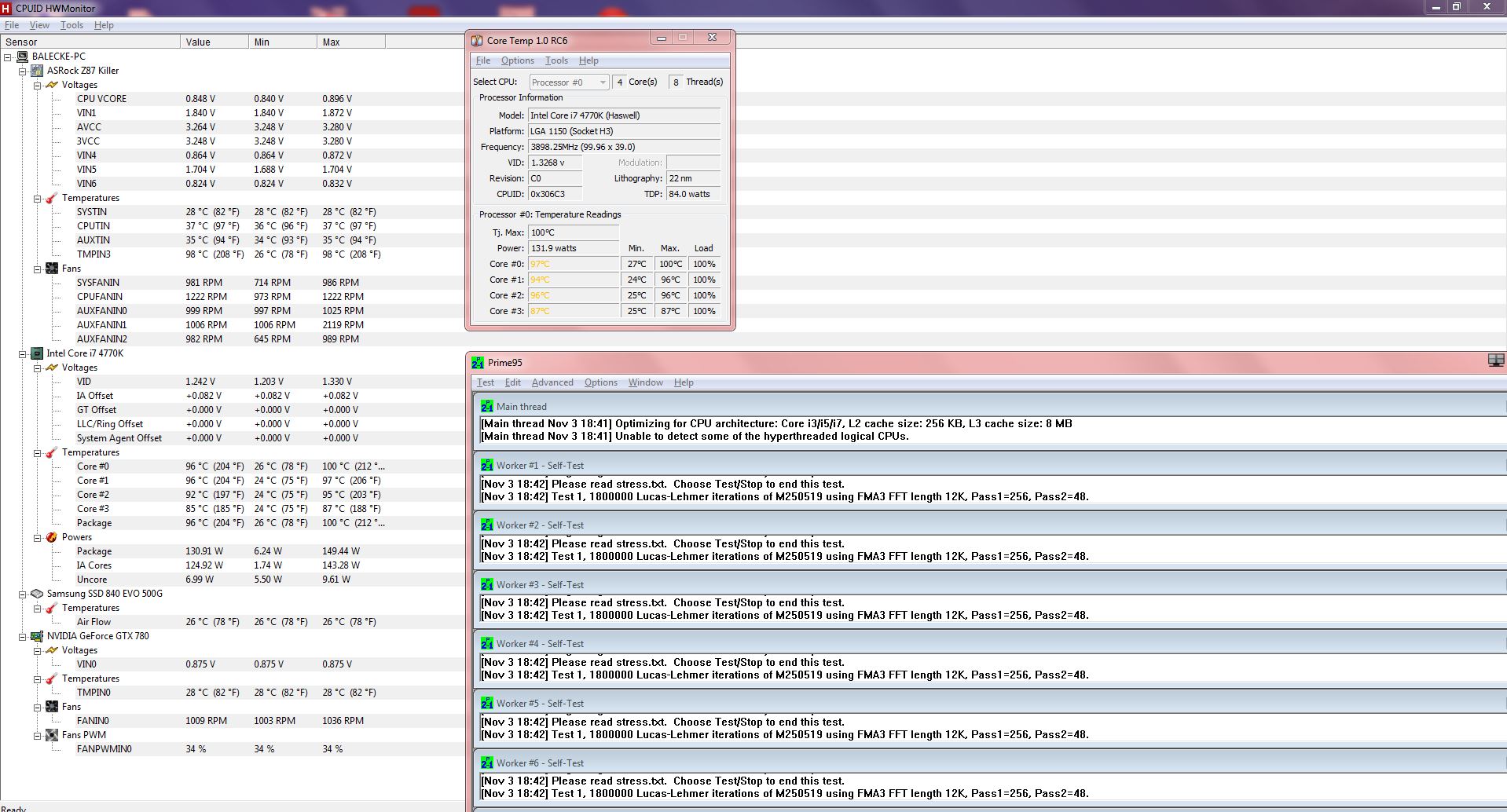Viewport: 1507px width, 812px height.
Task: Select the CPU VCORE sensor row
Action: [233, 99]
